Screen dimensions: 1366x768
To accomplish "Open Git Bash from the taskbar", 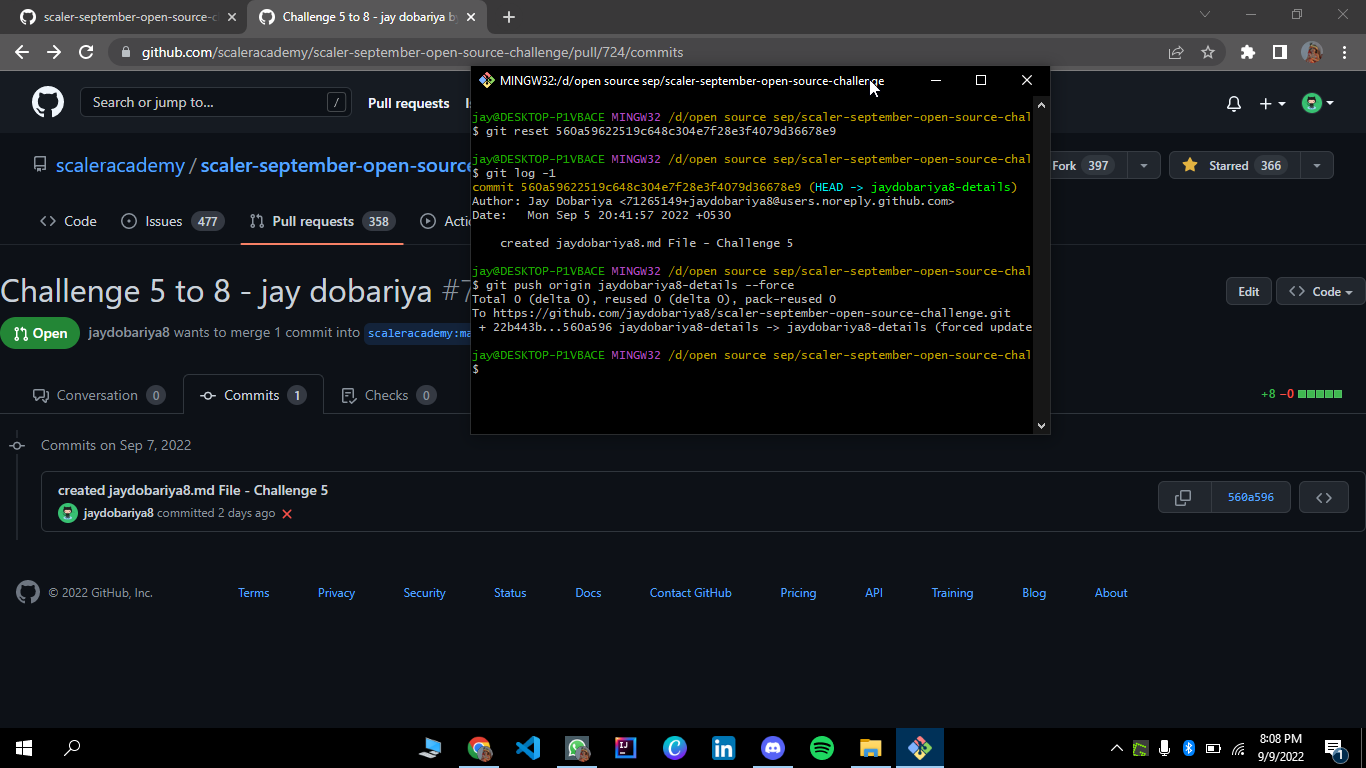I will pos(919,748).
